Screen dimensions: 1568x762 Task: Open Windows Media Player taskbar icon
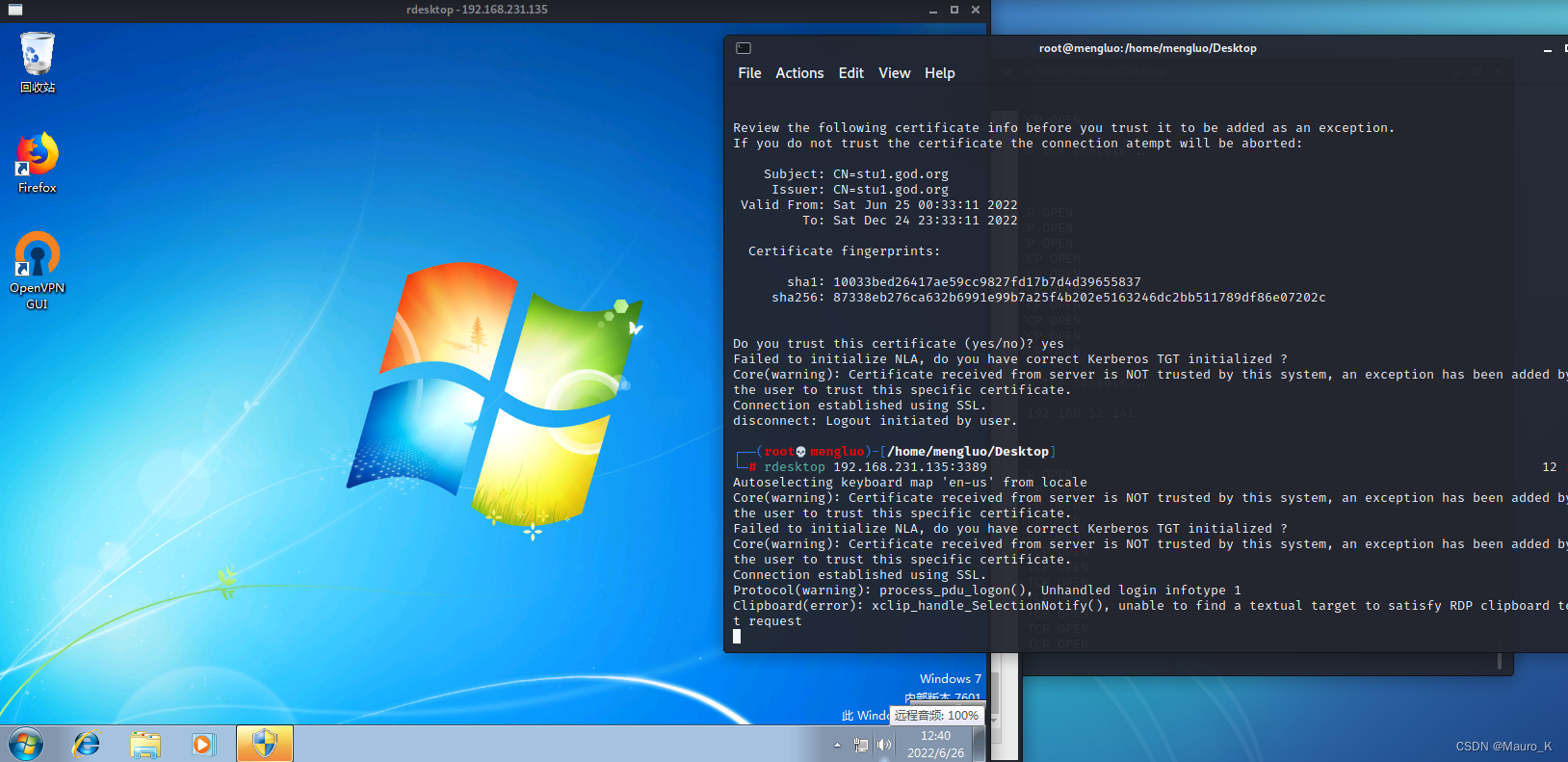(203, 745)
